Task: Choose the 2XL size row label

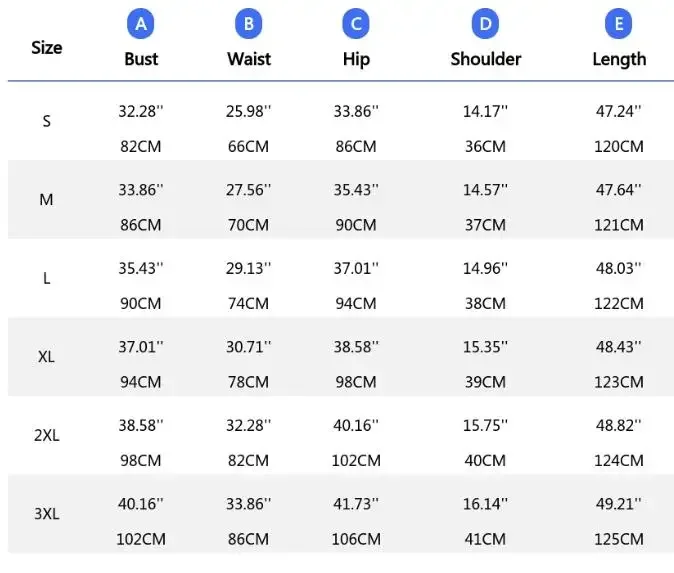Action: coord(46,436)
